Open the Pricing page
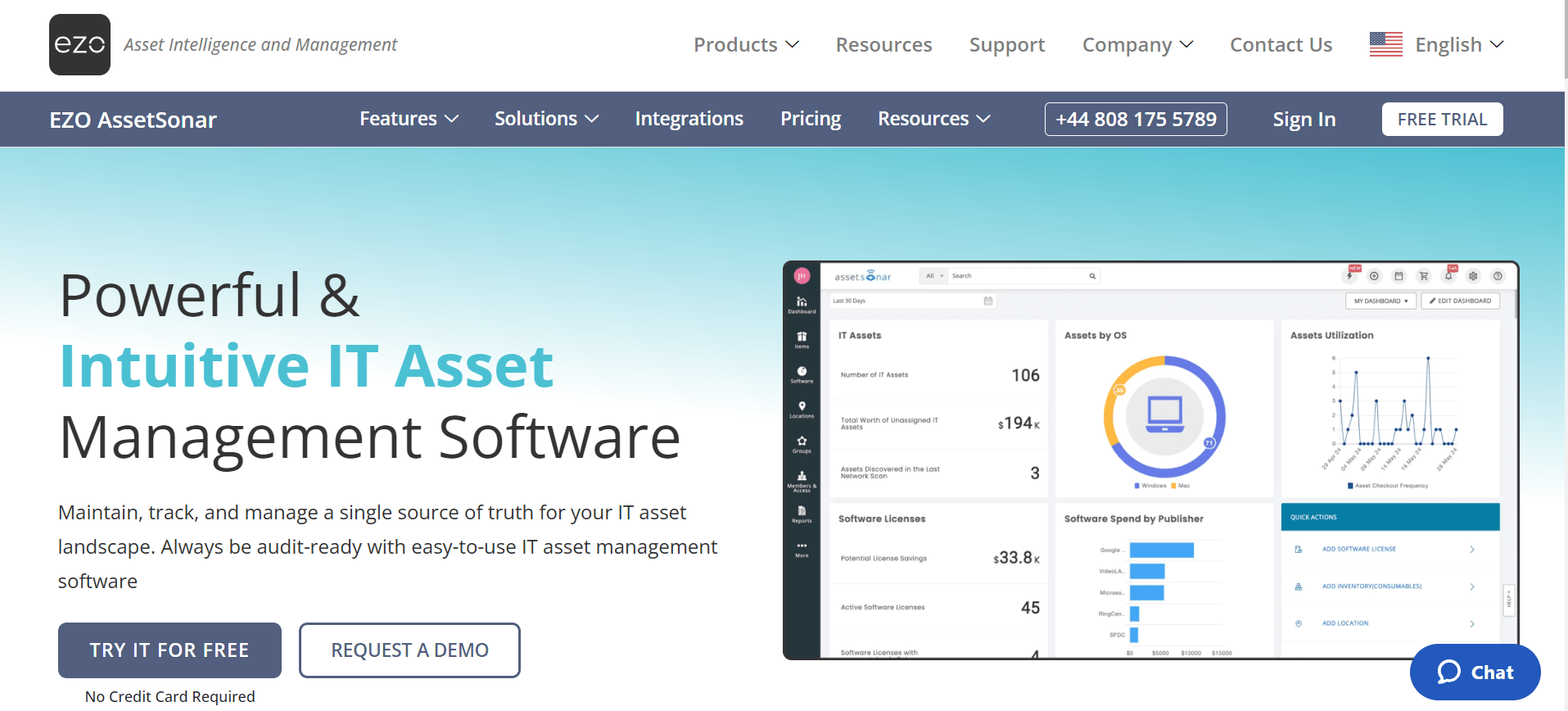The height and width of the screenshot is (711, 1568). pos(811,119)
